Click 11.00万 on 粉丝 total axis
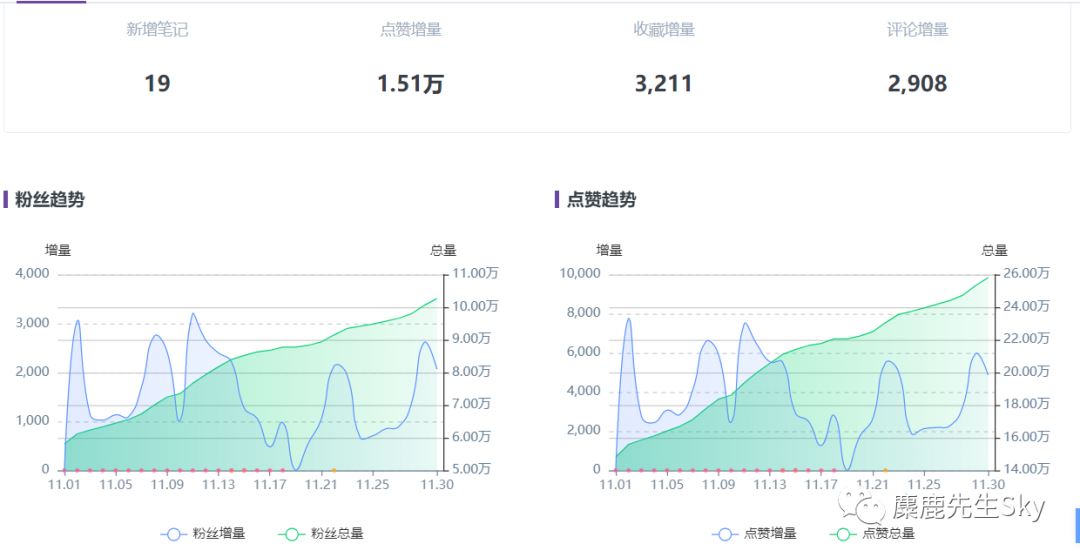This screenshot has height=557, width=1080. (x=475, y=273)
